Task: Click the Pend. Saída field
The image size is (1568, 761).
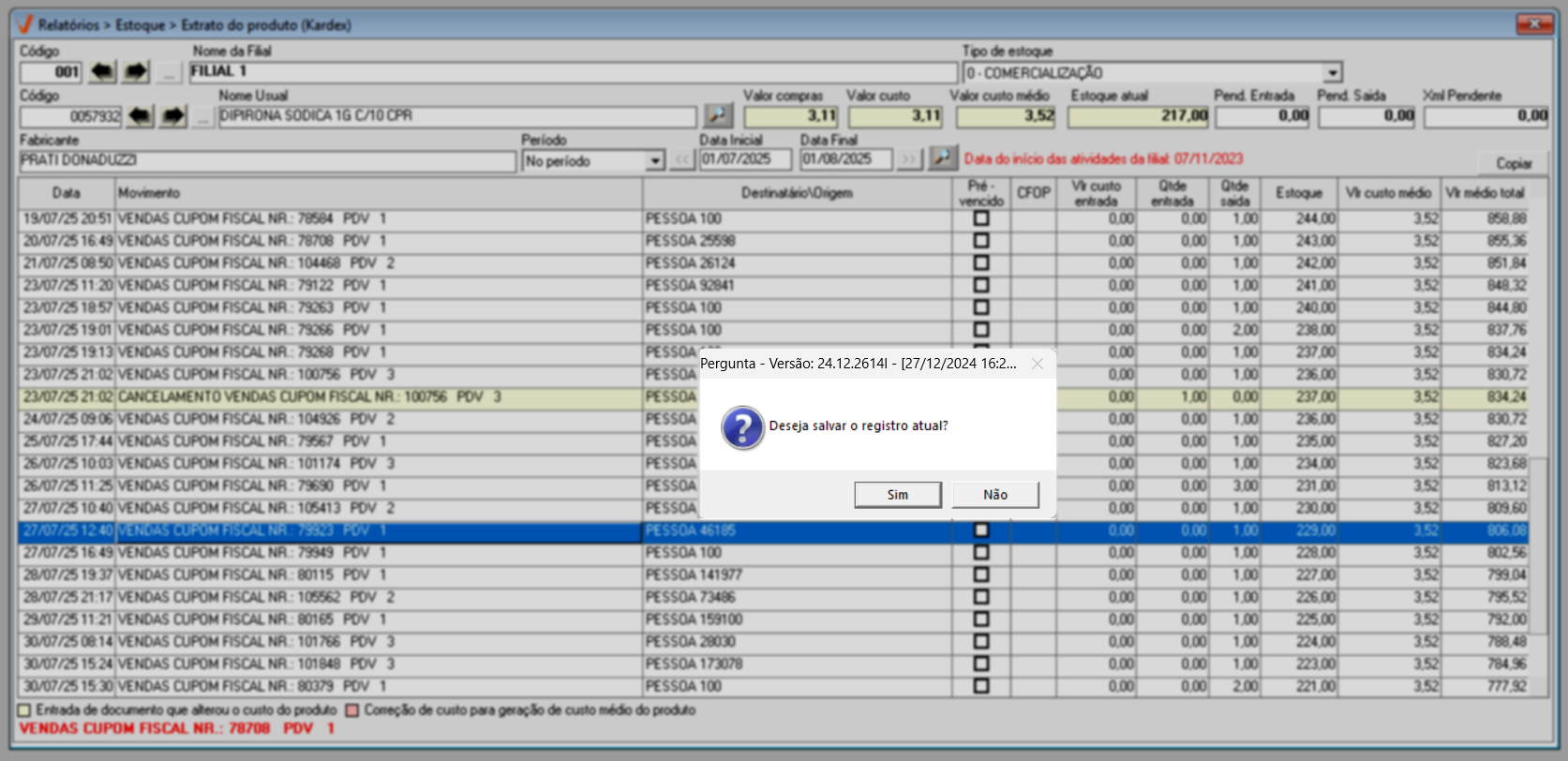Action: [1367, 116]
